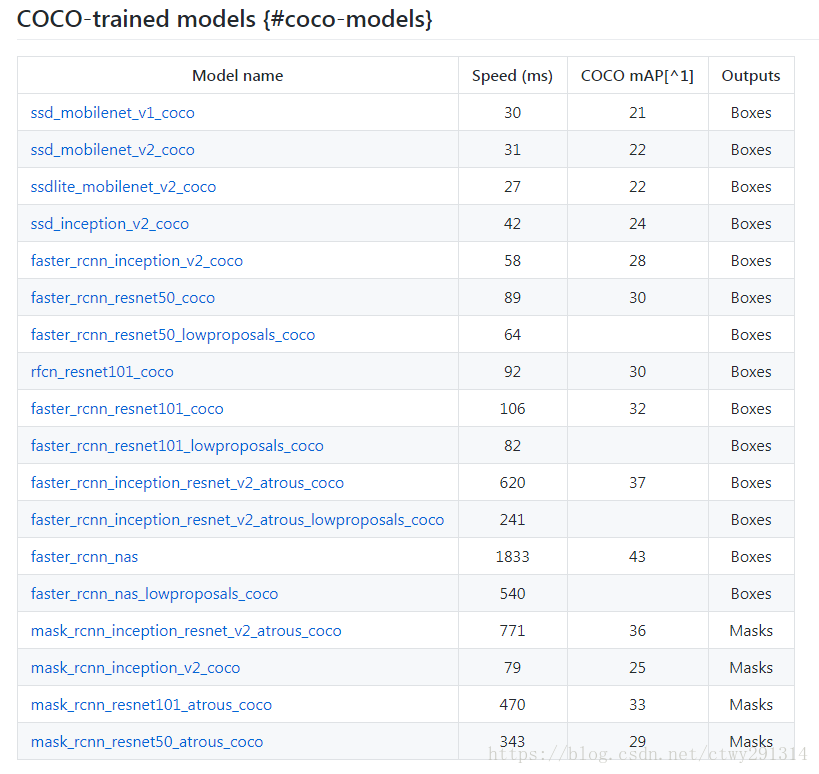Open the faster_rcnn_resnet50_coco link
This screenshot has height=774, width=819.
[123, 298]
